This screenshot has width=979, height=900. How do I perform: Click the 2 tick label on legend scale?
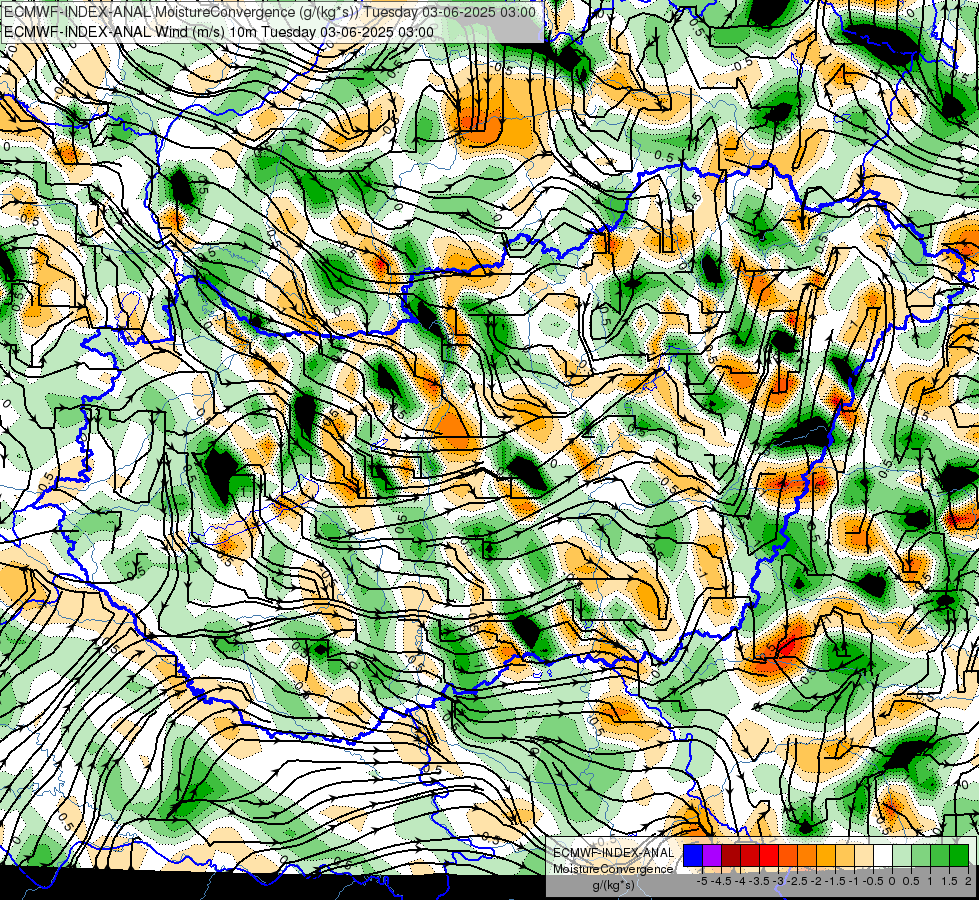(x=968, y=881)
